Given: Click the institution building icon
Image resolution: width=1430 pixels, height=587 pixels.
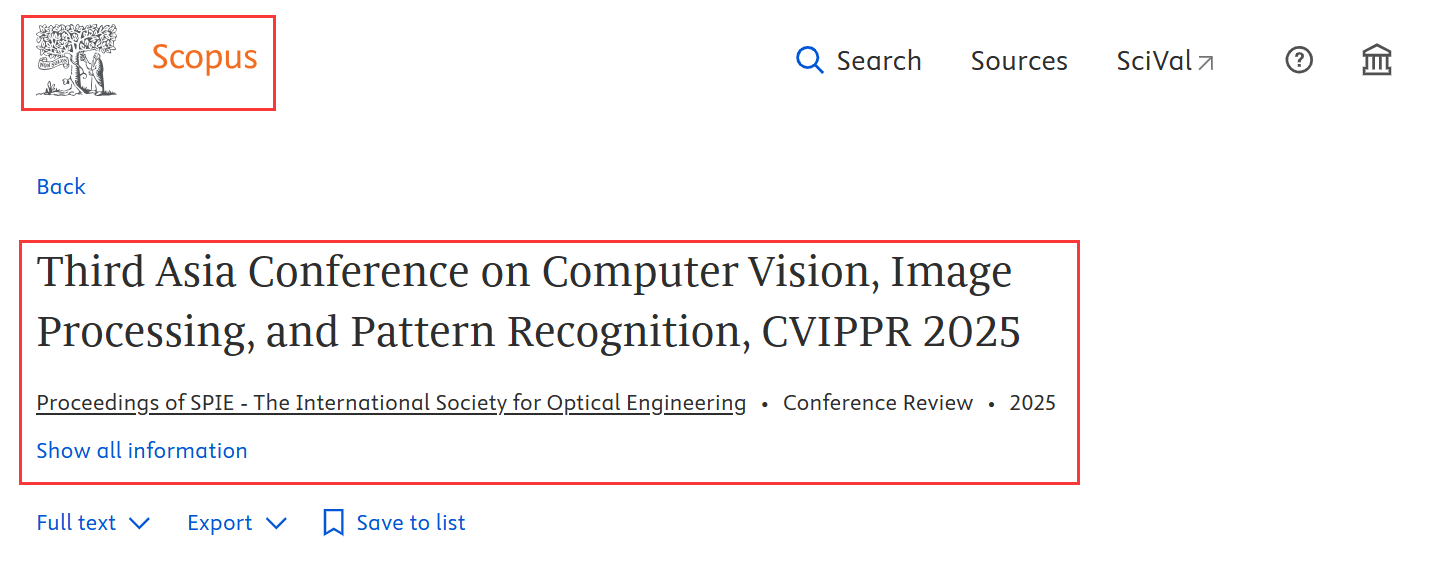Looking at the screenshot, I should pos(1377,61).
